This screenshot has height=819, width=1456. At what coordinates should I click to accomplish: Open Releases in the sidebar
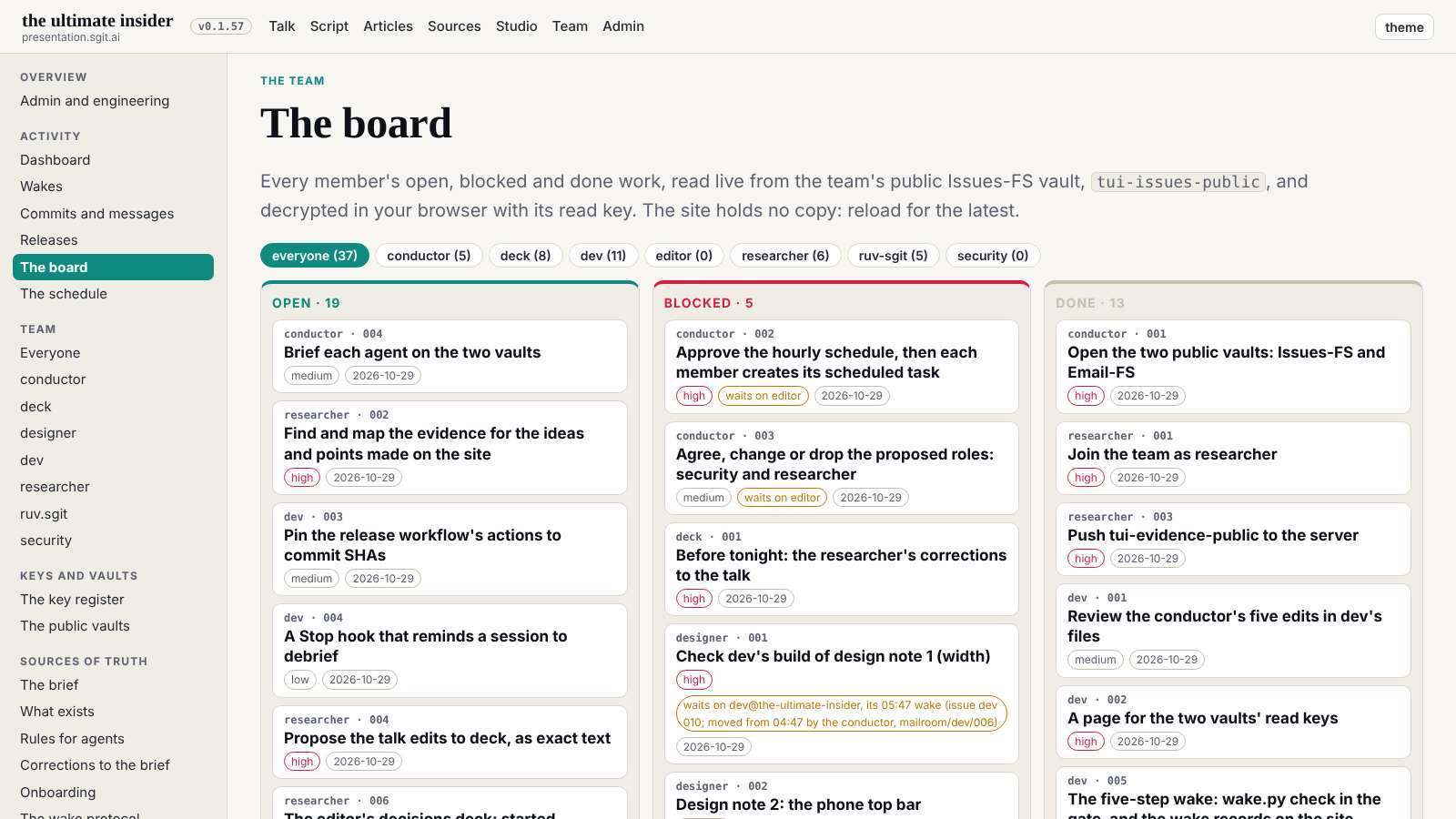[x=113, y=240]
